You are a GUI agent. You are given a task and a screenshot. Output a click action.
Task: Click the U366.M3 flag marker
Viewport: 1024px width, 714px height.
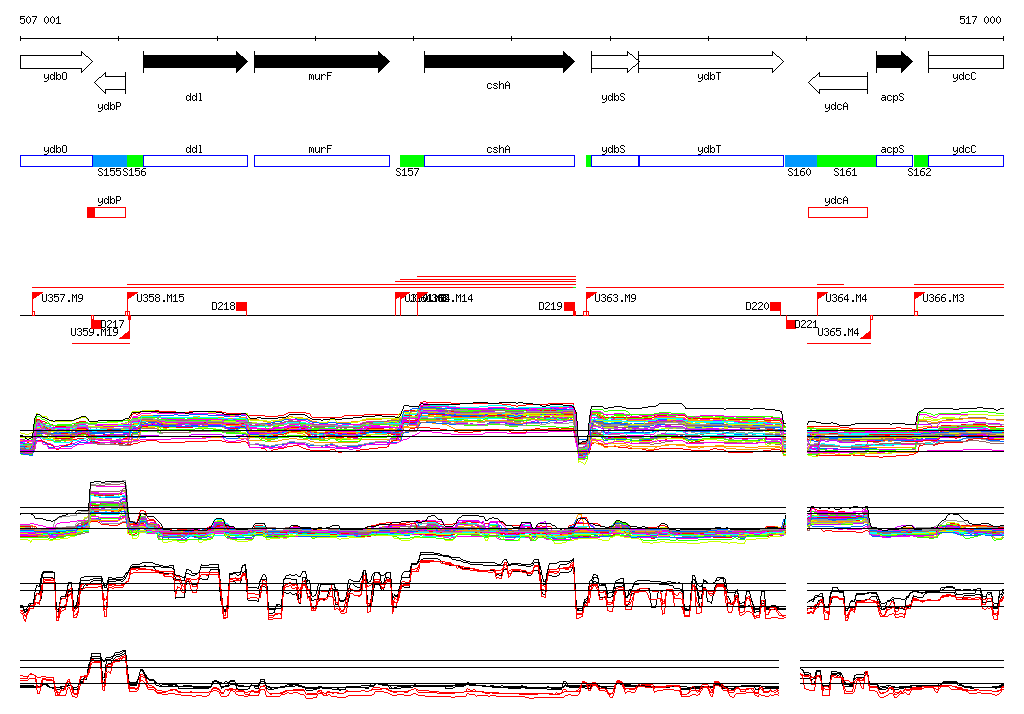coord(918,297)
